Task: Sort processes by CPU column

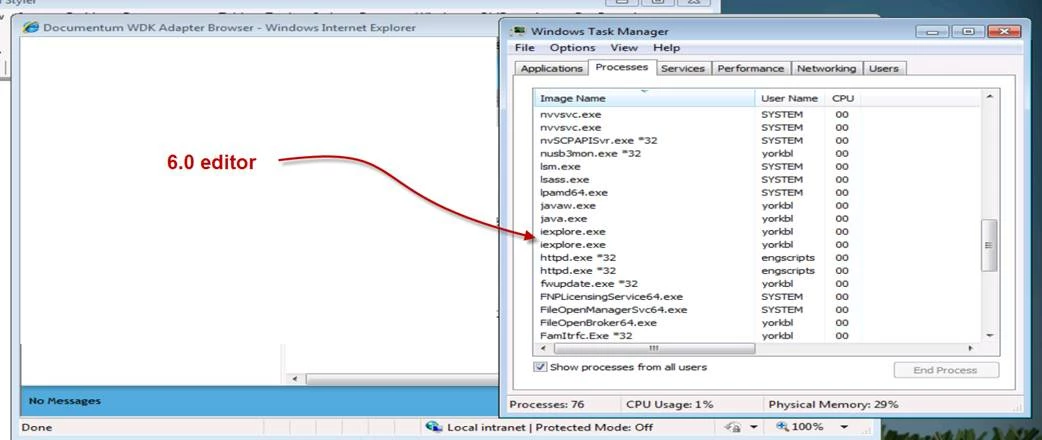Action: [x=843, y=98]
